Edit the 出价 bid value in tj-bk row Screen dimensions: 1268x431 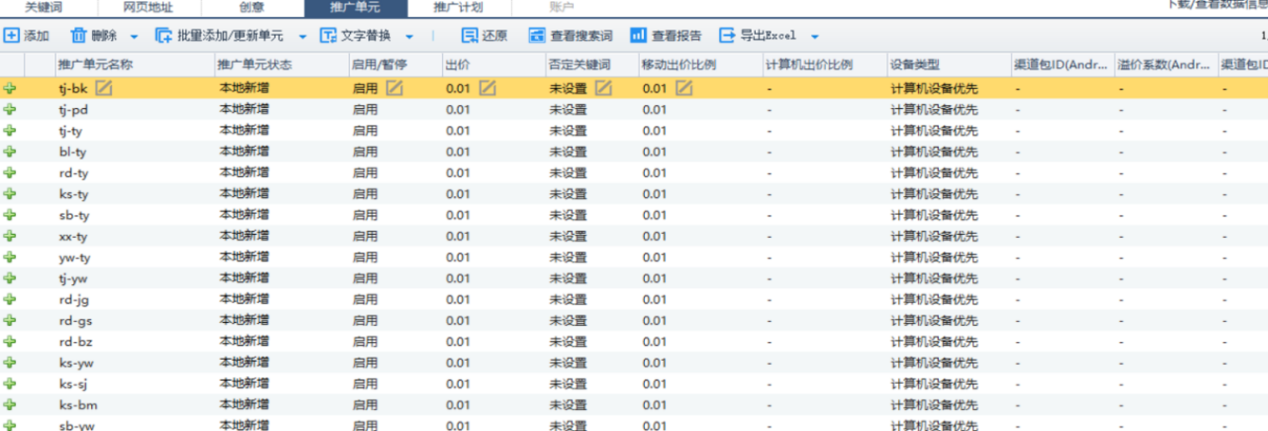click(487, 88)
